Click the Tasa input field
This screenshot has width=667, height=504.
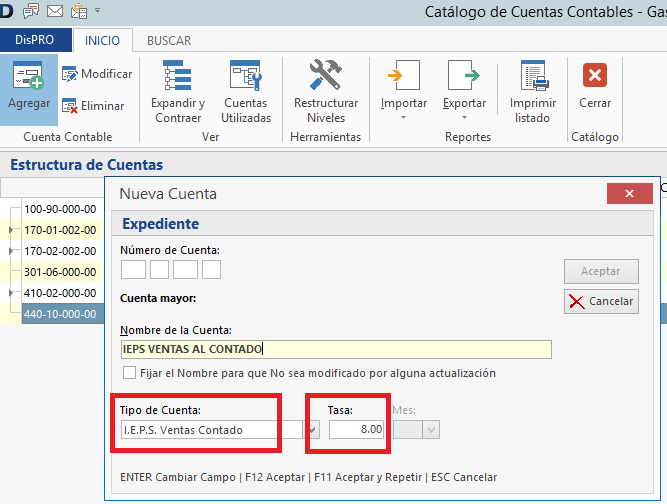click(357, 430)
